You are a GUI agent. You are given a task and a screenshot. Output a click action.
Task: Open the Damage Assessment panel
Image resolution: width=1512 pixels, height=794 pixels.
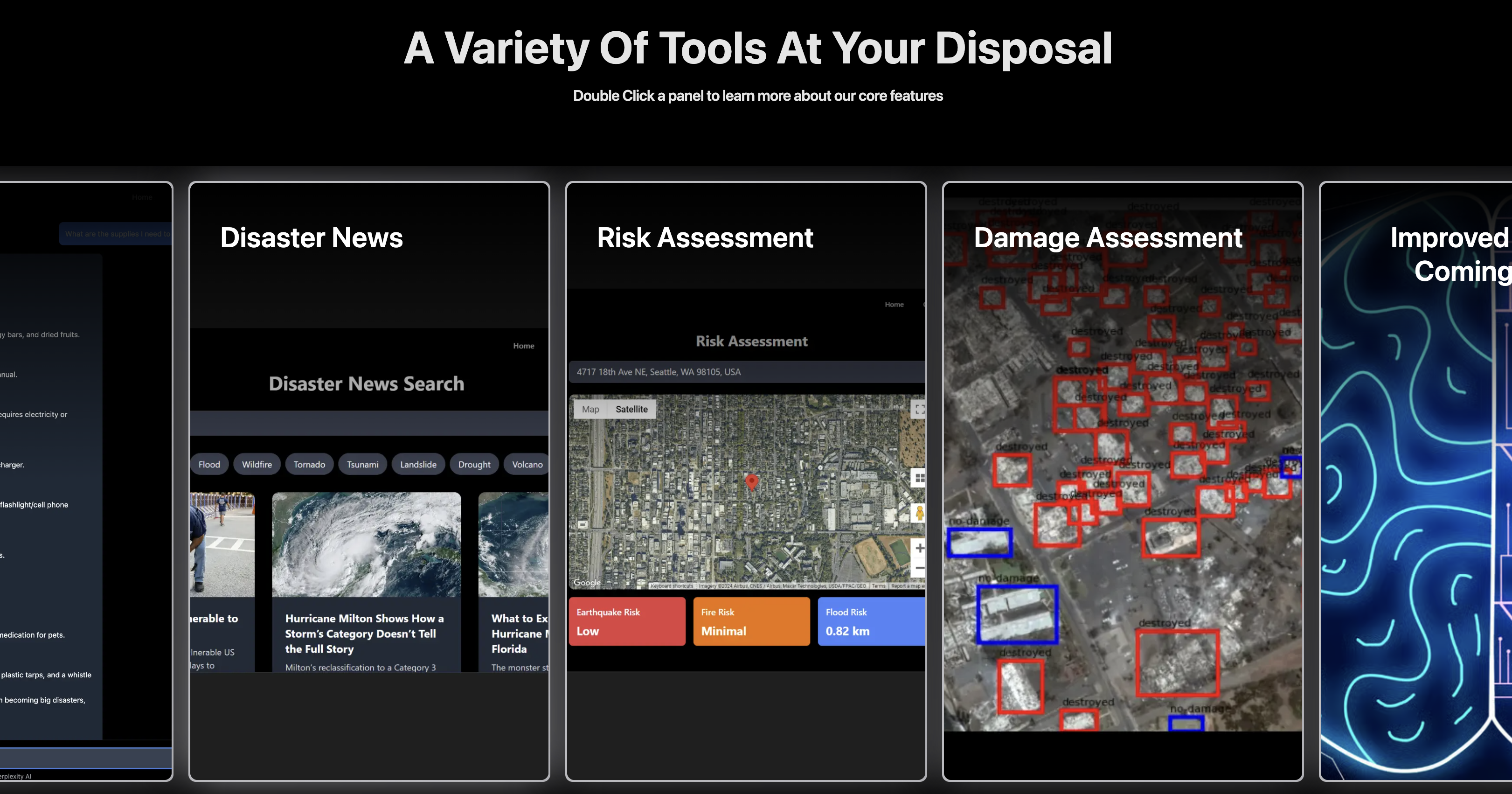click(1122, 481)
